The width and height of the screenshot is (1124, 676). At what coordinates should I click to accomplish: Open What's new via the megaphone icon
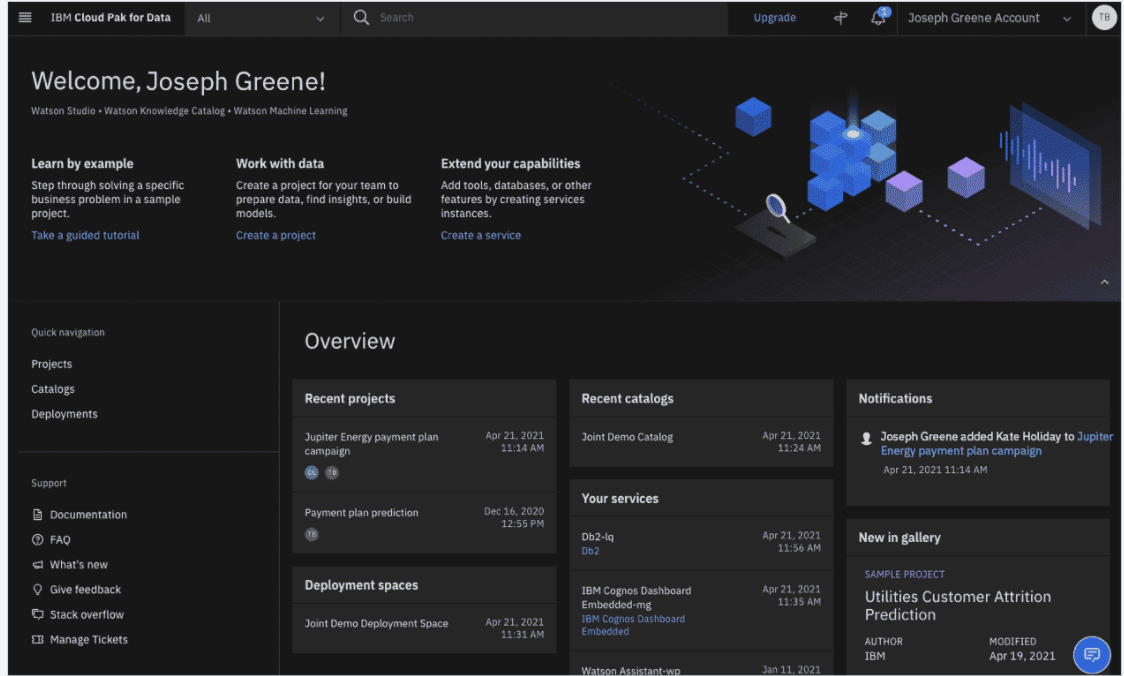(37, 564)
